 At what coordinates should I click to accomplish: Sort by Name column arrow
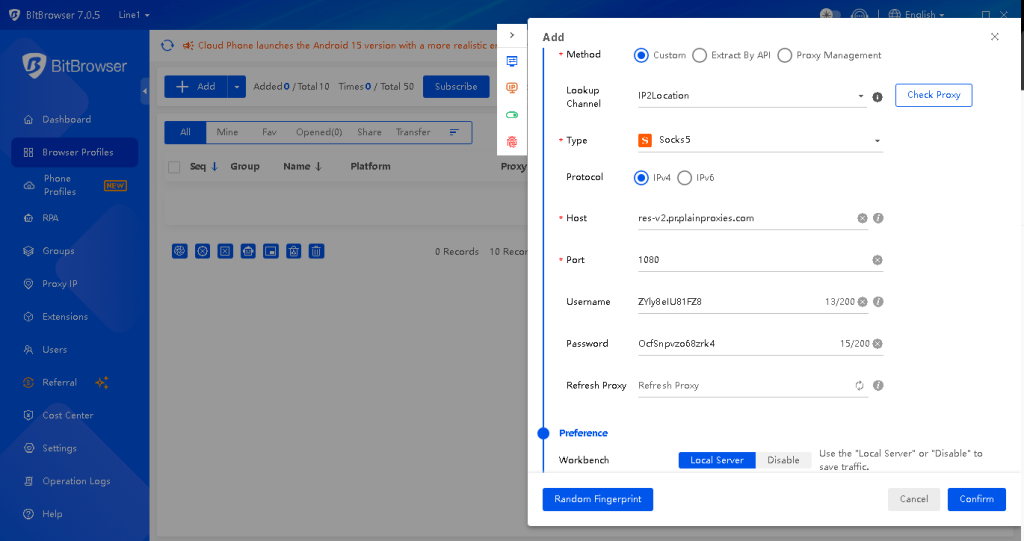point(319,167)
